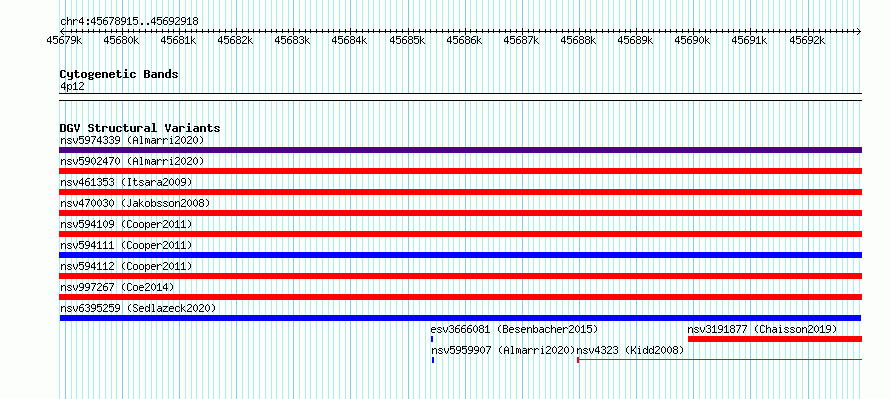
Task: Click the DGV Structural Variants track title
Action: coord(140,128)
